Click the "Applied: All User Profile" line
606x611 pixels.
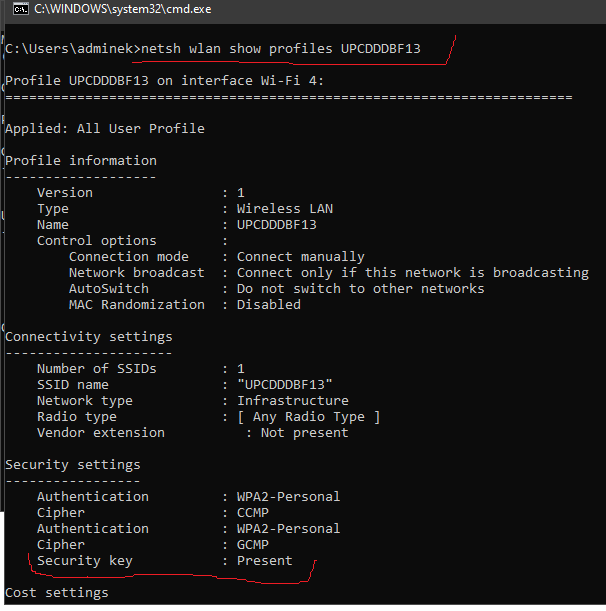point(105,129)
